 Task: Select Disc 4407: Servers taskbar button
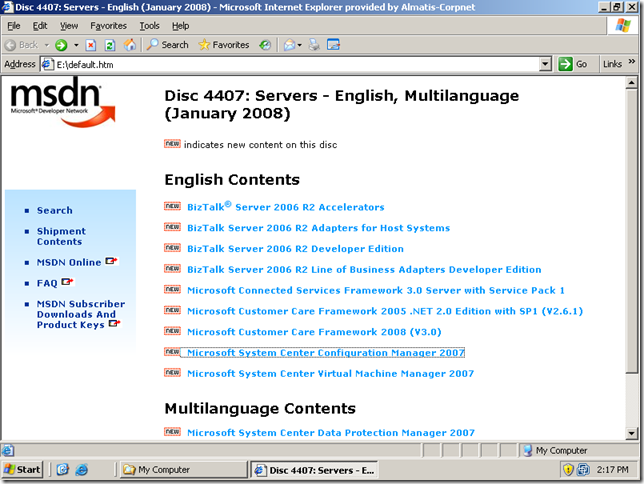pos(314,470)
